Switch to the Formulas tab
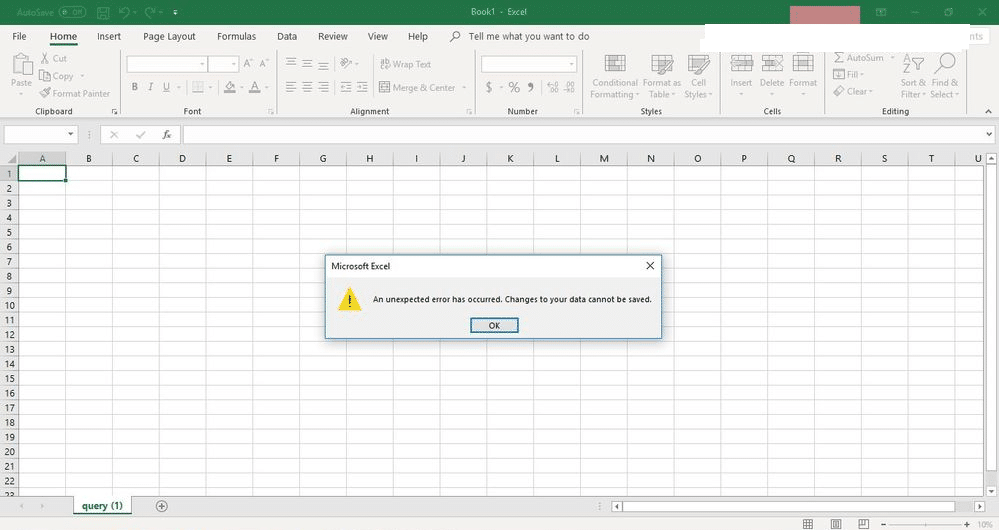This screenshot has width=1001, height=530. pyautogui.click(x=236, y=36)
